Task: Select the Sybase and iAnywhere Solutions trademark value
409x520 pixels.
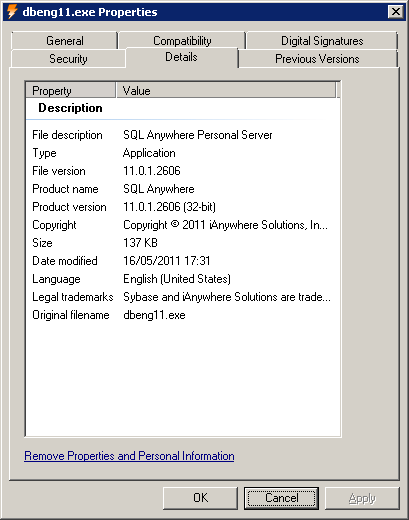Action: [x=227, y=297]
